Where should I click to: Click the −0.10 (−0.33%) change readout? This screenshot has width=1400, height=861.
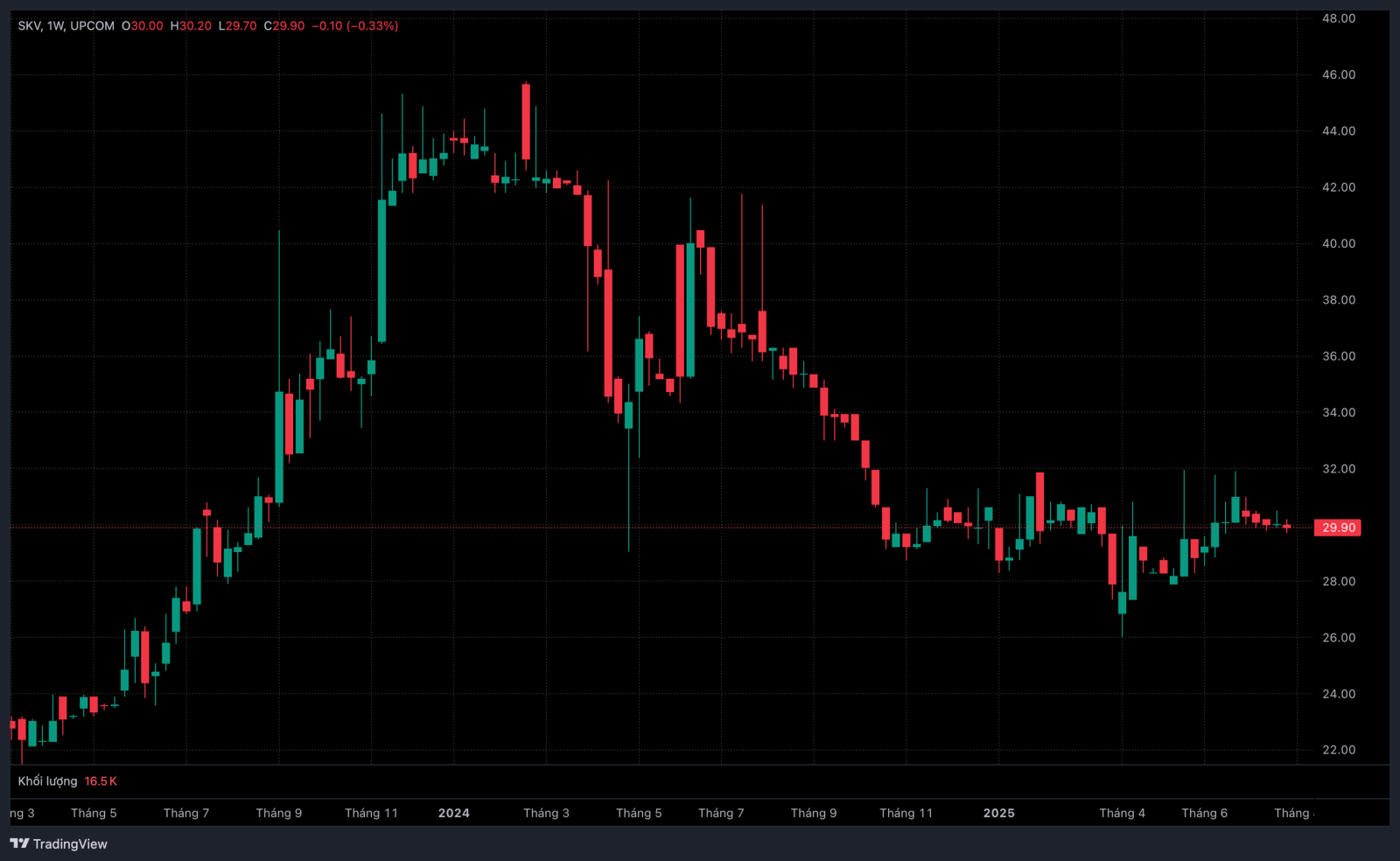point(355,25)
